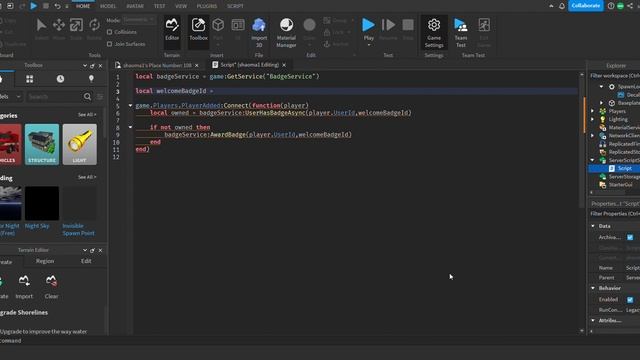
Task: Switch to the PLUGINS ribbon tab
Action: click(207, 6)
